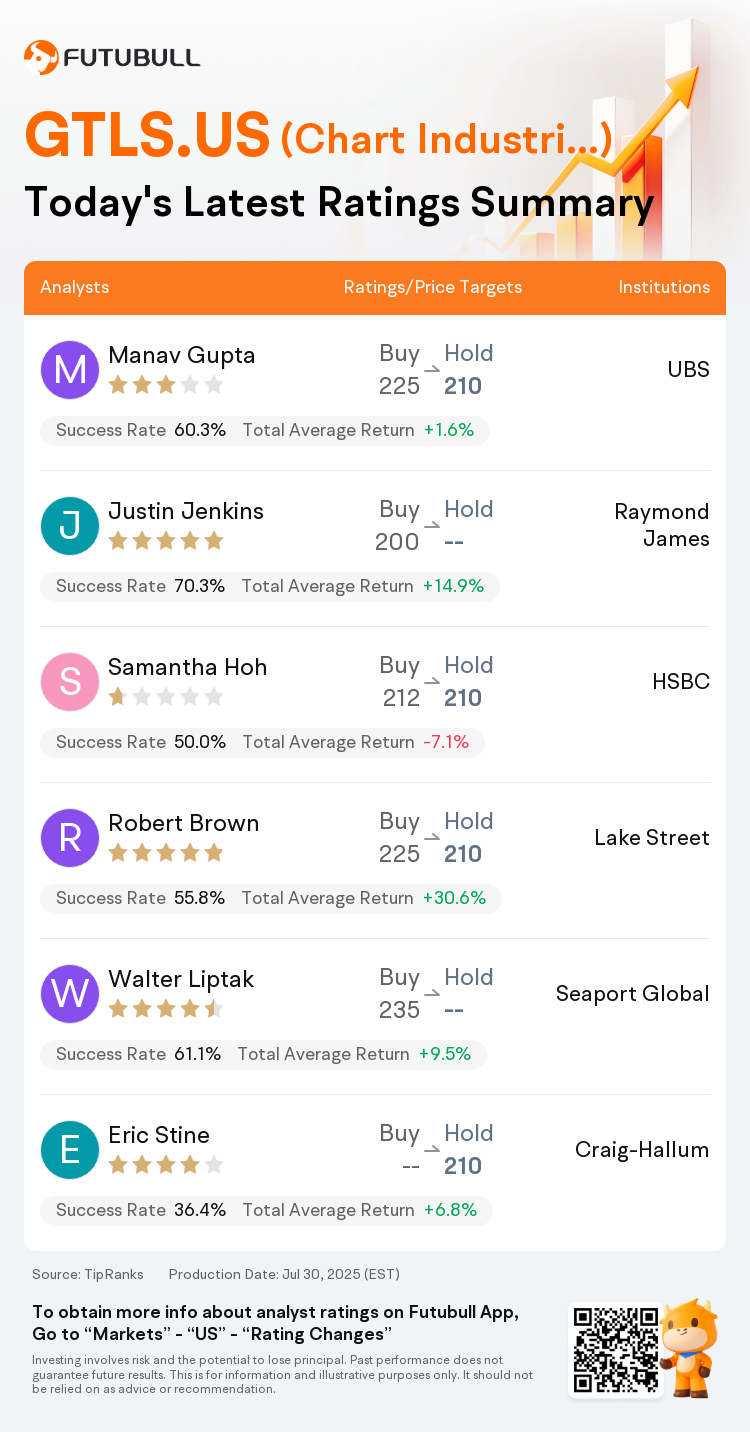750x1432 pixels.
Task: Click the Seaport Global institution name
Action: (x=633, y=994)
